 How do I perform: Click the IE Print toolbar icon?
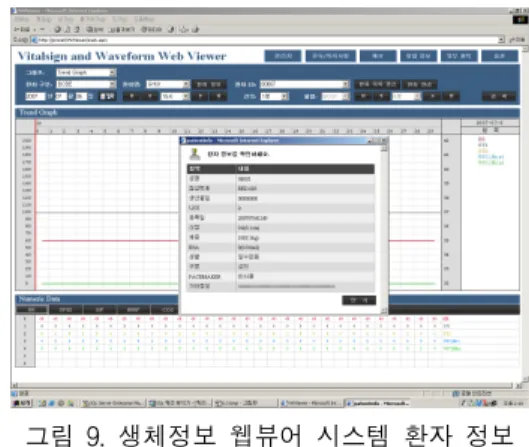pyautogui.click(x=196, y=30)
